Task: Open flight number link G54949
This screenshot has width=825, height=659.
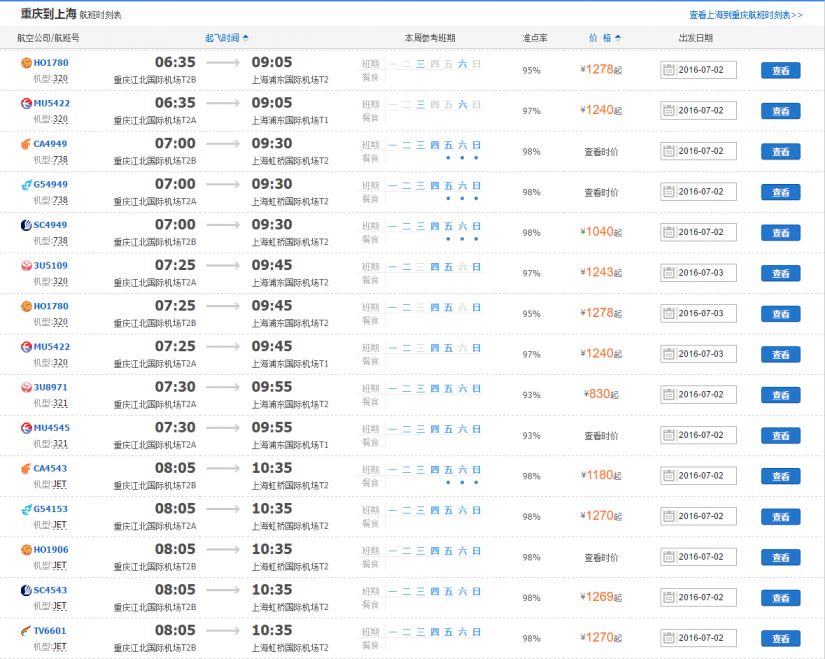Action: pos(51,184)
